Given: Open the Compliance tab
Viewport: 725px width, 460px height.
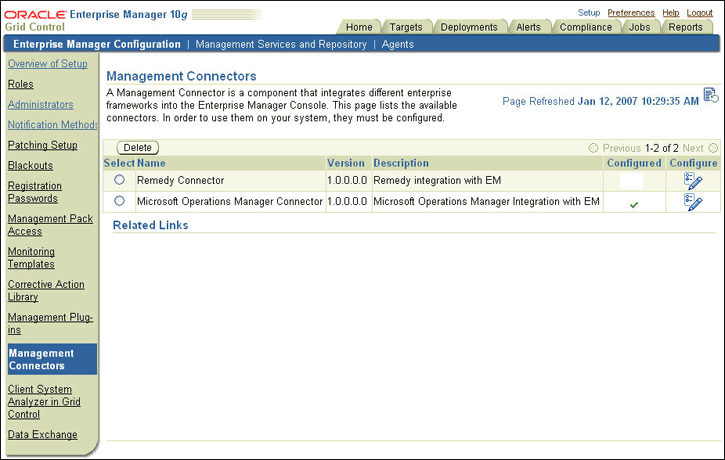Looking at the screenshot, I should point(585,27).
